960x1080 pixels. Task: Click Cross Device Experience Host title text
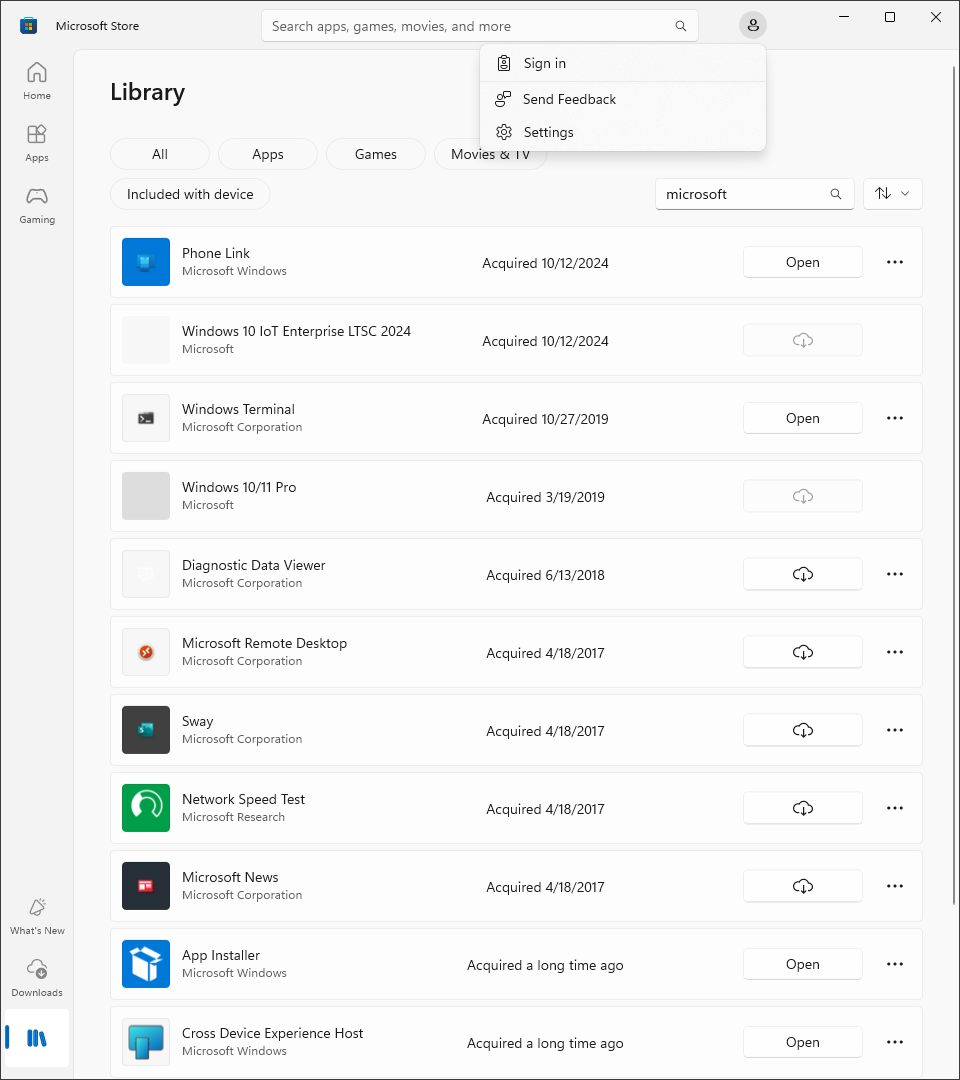pyautogui.click(x=273, y=1033)
